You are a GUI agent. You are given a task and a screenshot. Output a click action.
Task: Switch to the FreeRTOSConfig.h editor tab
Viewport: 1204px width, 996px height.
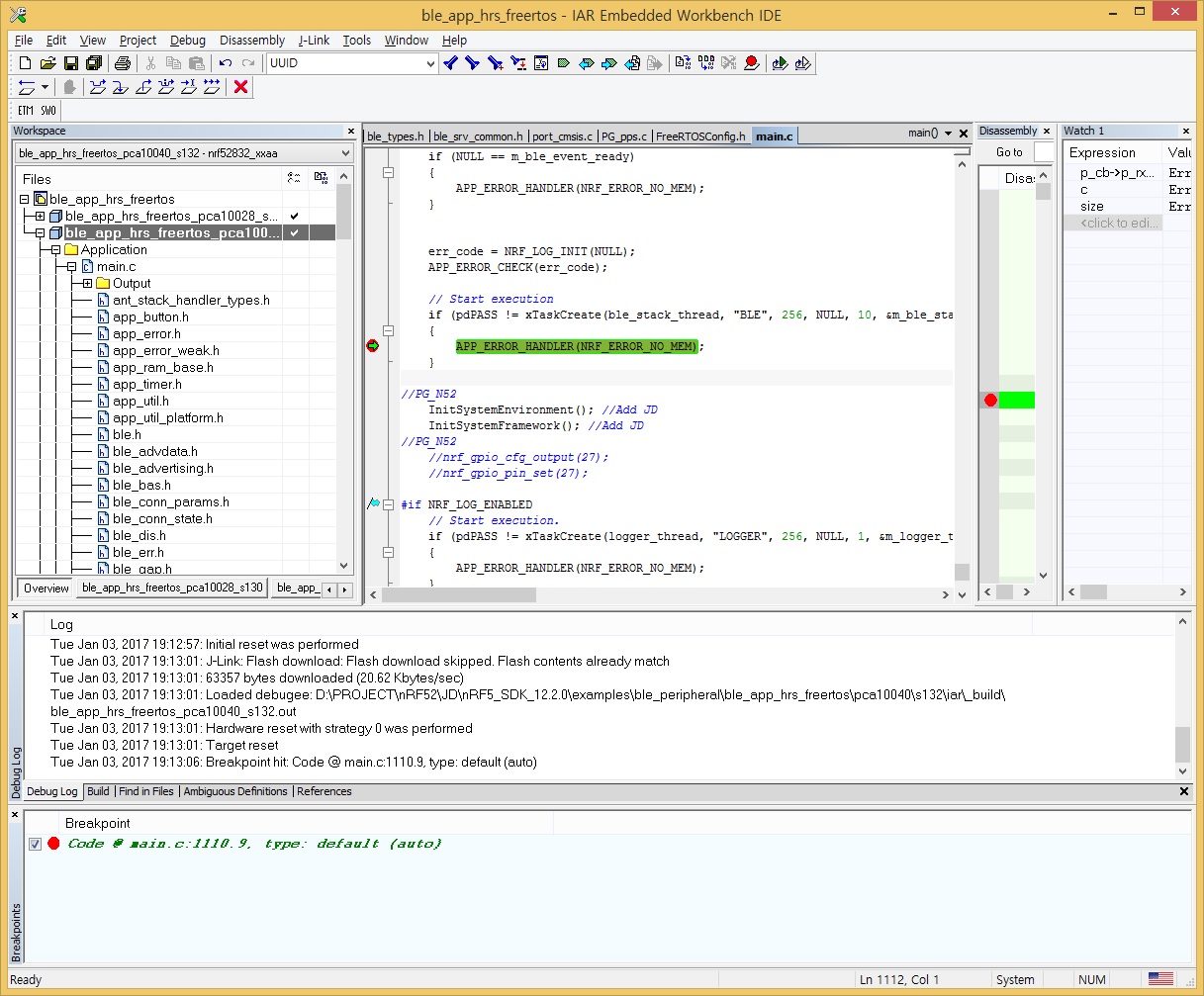point(700,136)
